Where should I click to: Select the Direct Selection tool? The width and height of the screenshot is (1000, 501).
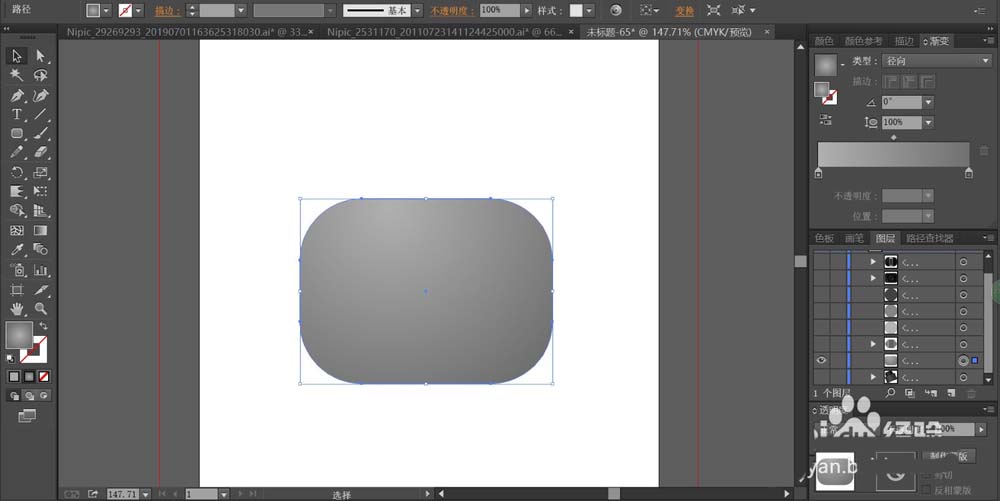coord(41,56)
